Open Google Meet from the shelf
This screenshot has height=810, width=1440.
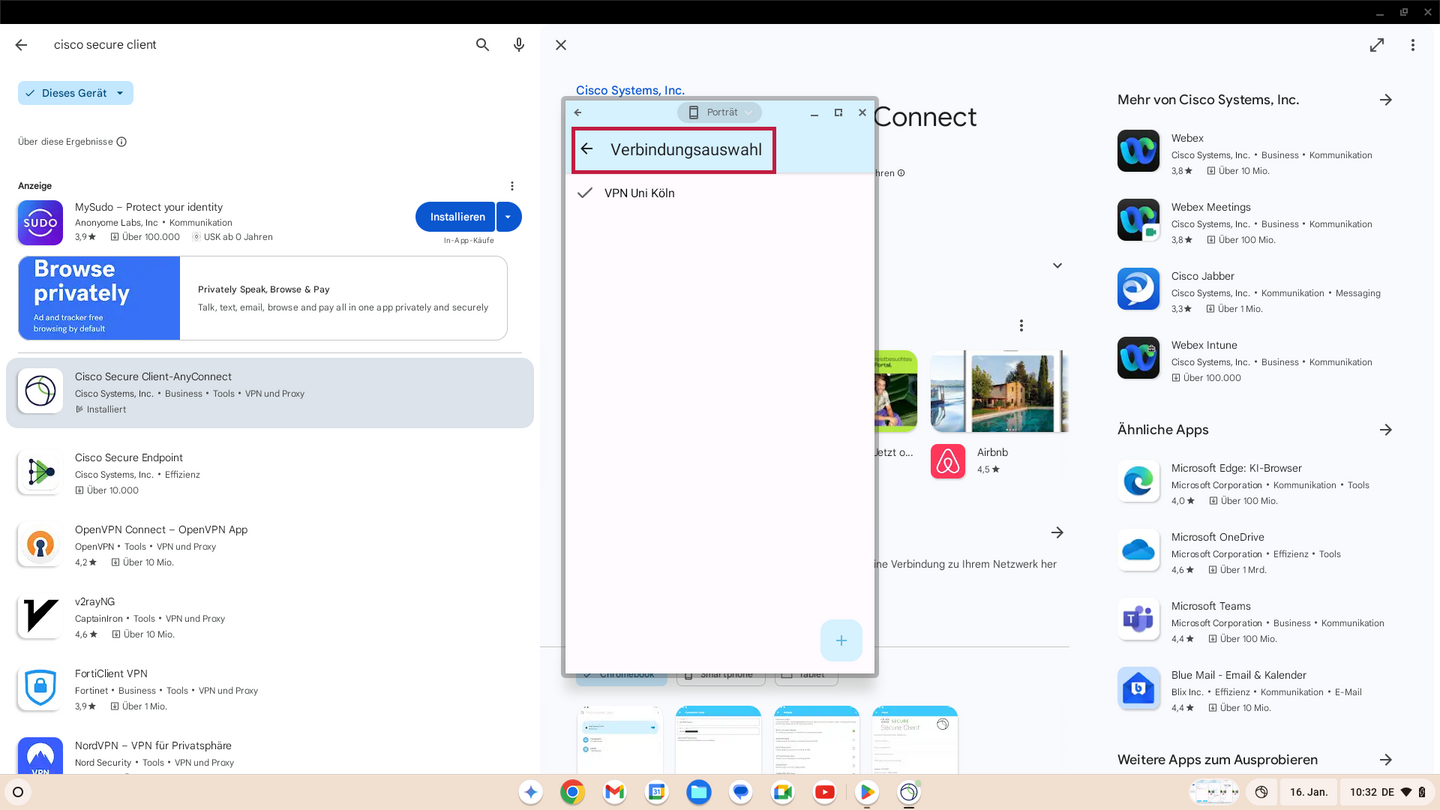[x=782, y=792]
